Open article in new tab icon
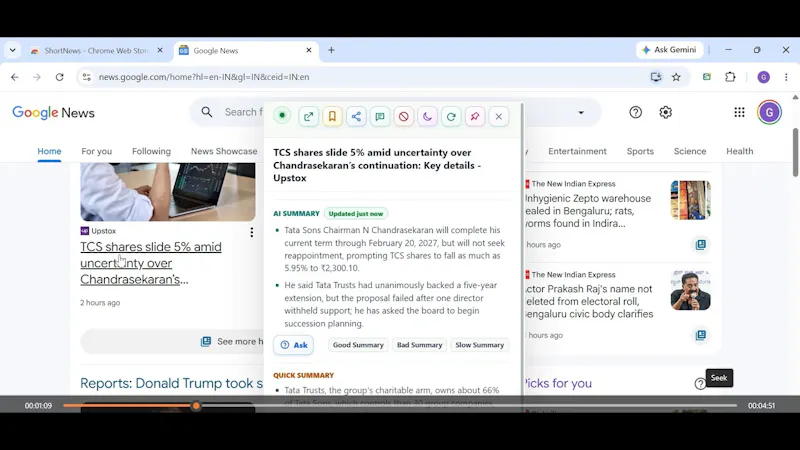Image resolution: width=800 pixels, height=450 pixels. (308, 117)
